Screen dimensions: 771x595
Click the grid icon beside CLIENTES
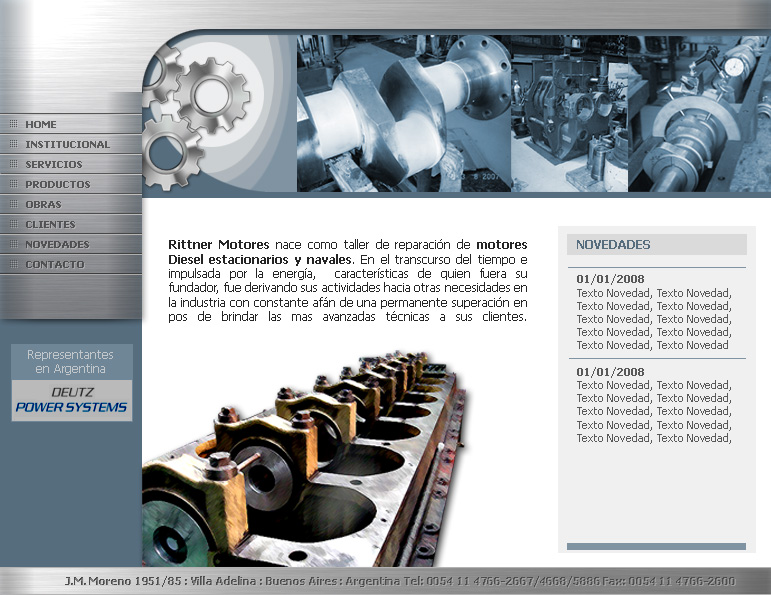[x=14, y=224]
